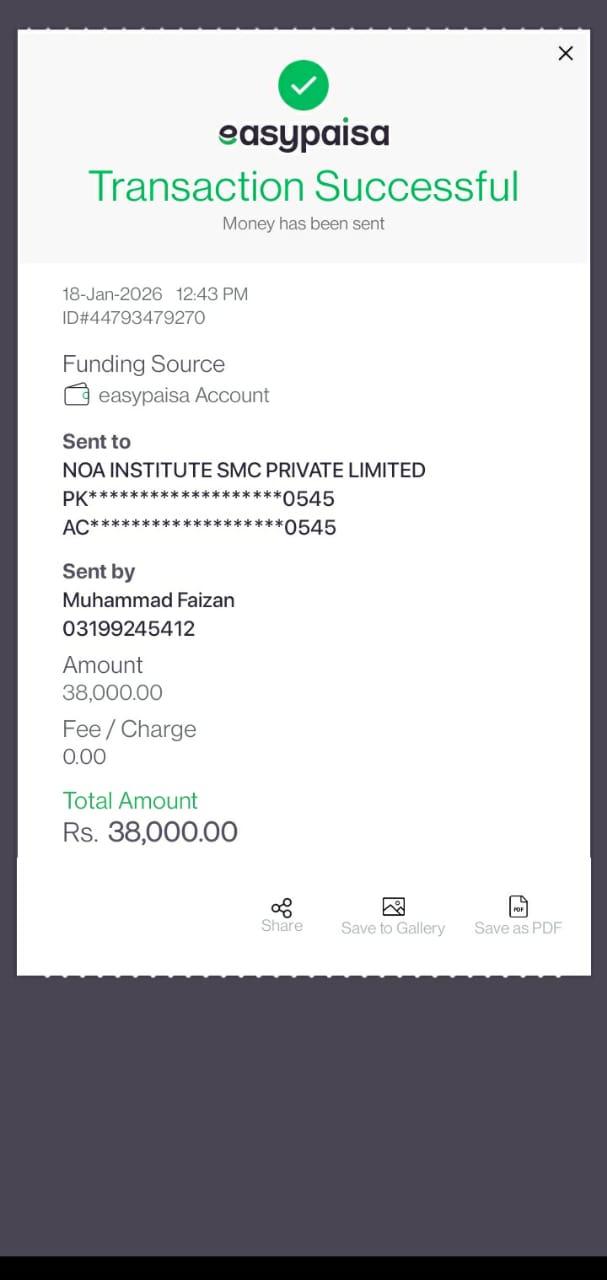Click the sender name Muhammad Faizan
This screenshot has height=1280, width=607.
click(148, 600)
